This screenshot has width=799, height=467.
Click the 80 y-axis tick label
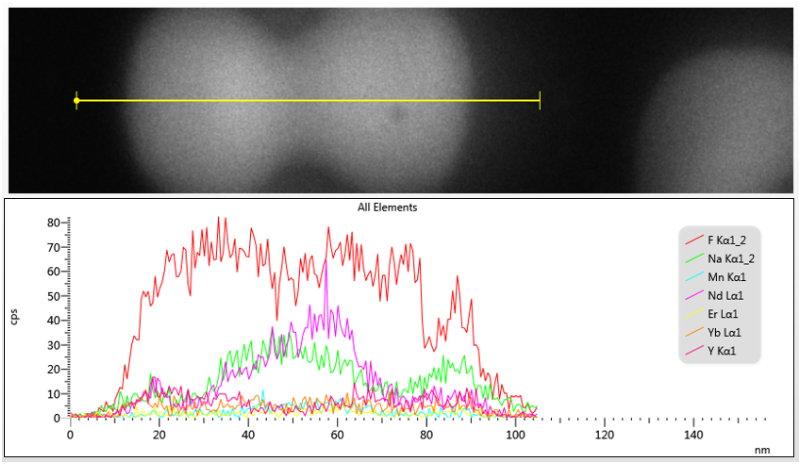point(51,222)
